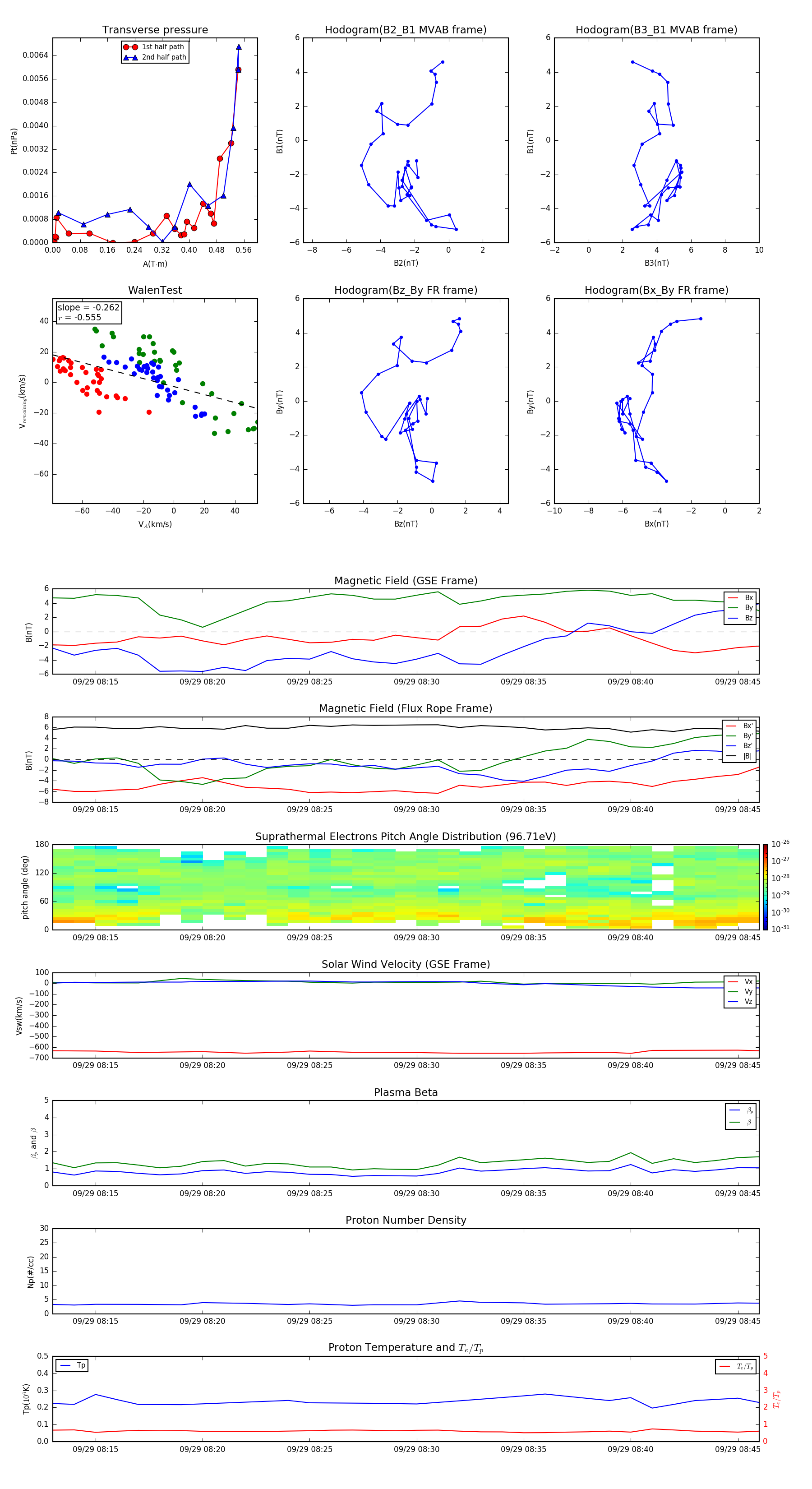This screenshot has width=812, height=1489.
Task: Click the 'Vx' legend entry
Action: (741, 981)
